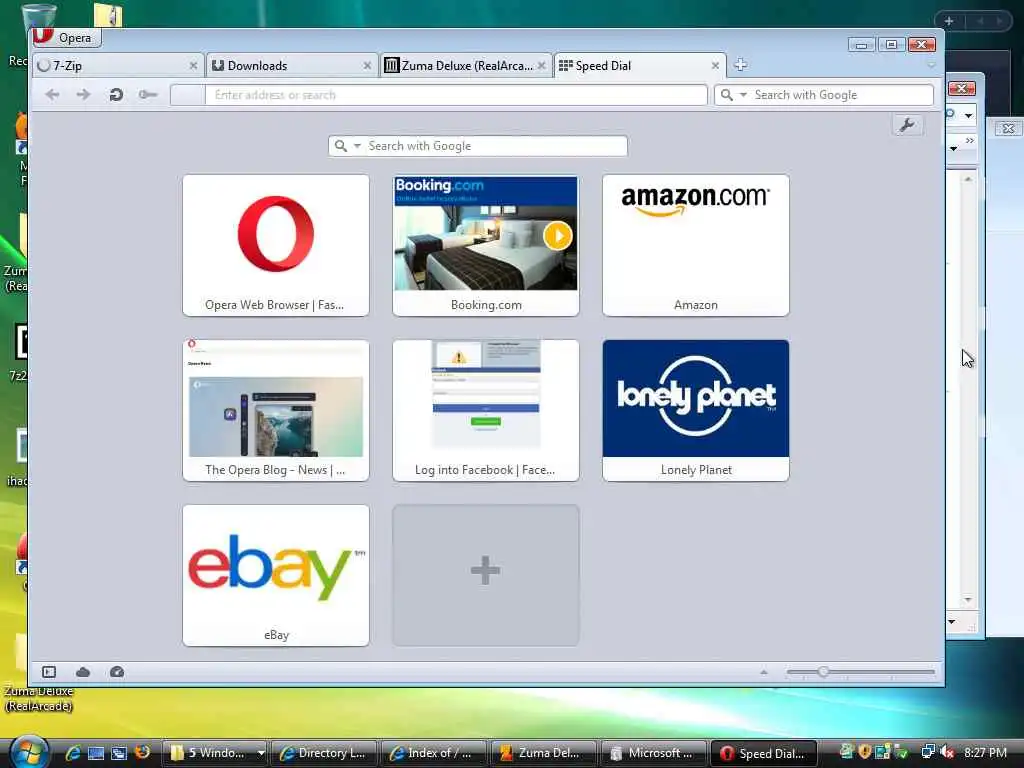
Task: Open the toolbar search engine dropdown arrow
Action: (743, 95)
